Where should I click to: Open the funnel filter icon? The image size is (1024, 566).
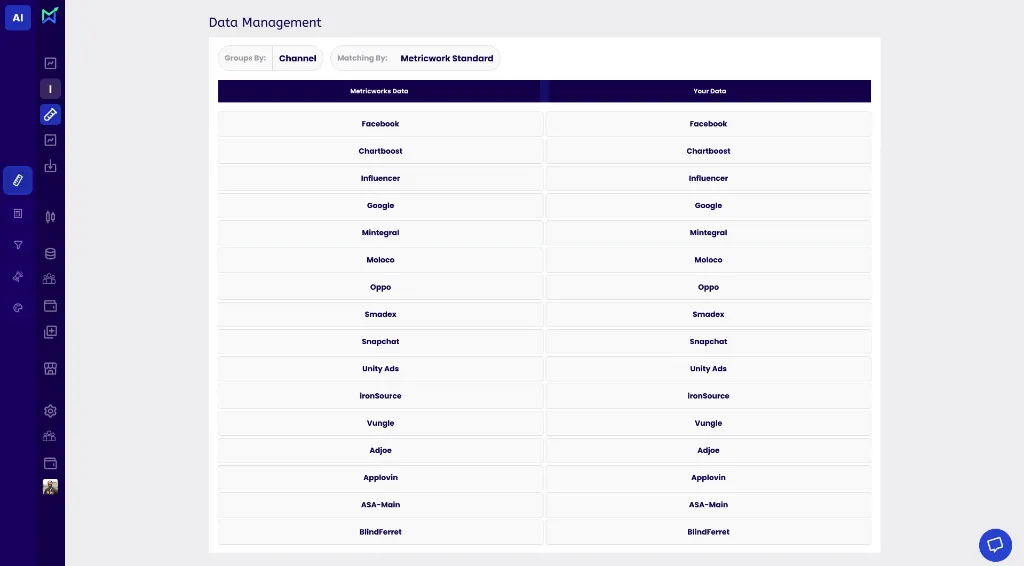[x=18, y=245]
